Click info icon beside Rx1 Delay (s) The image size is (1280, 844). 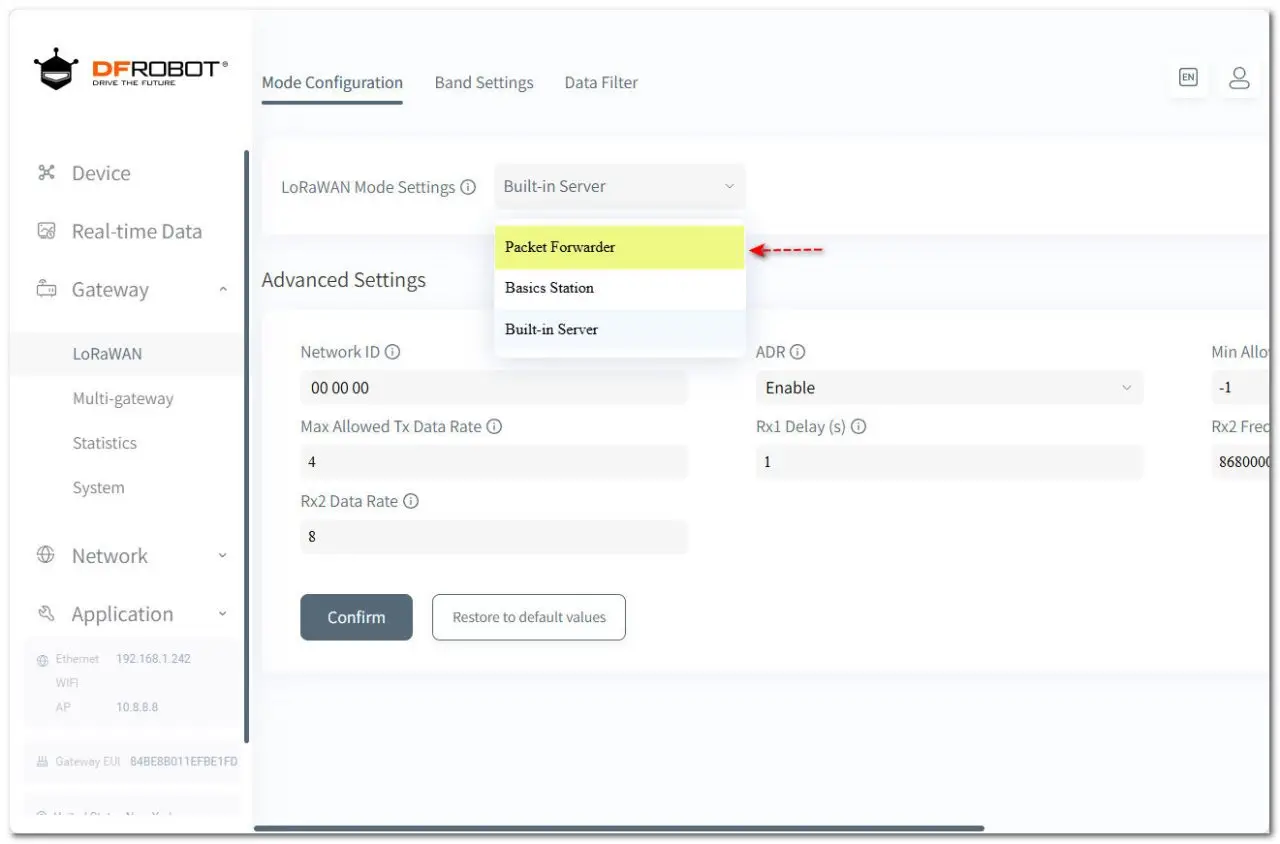tap(858, 426)
